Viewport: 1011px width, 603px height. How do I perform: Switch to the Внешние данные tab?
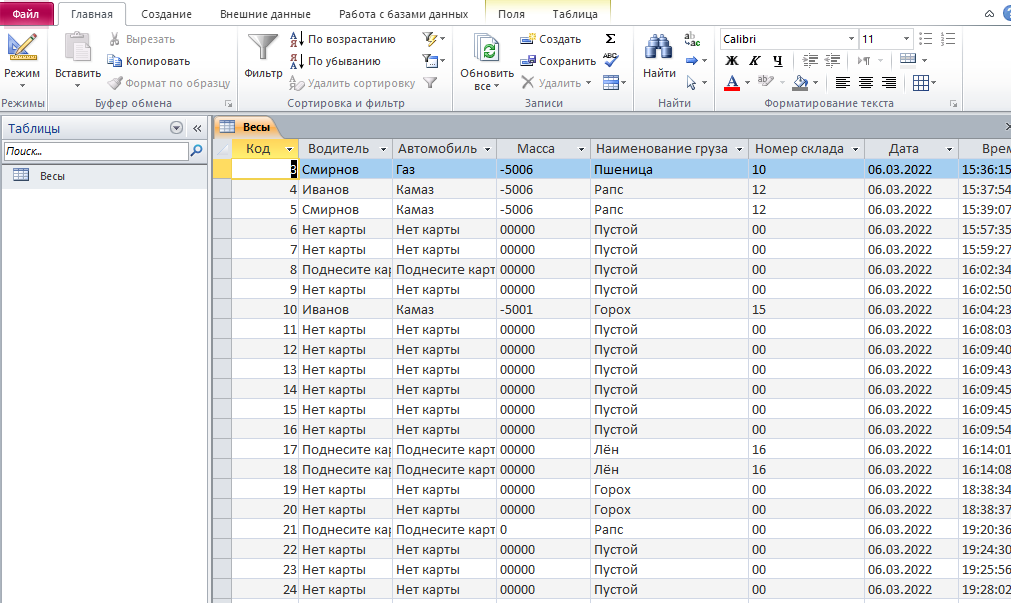click(265, 14)
